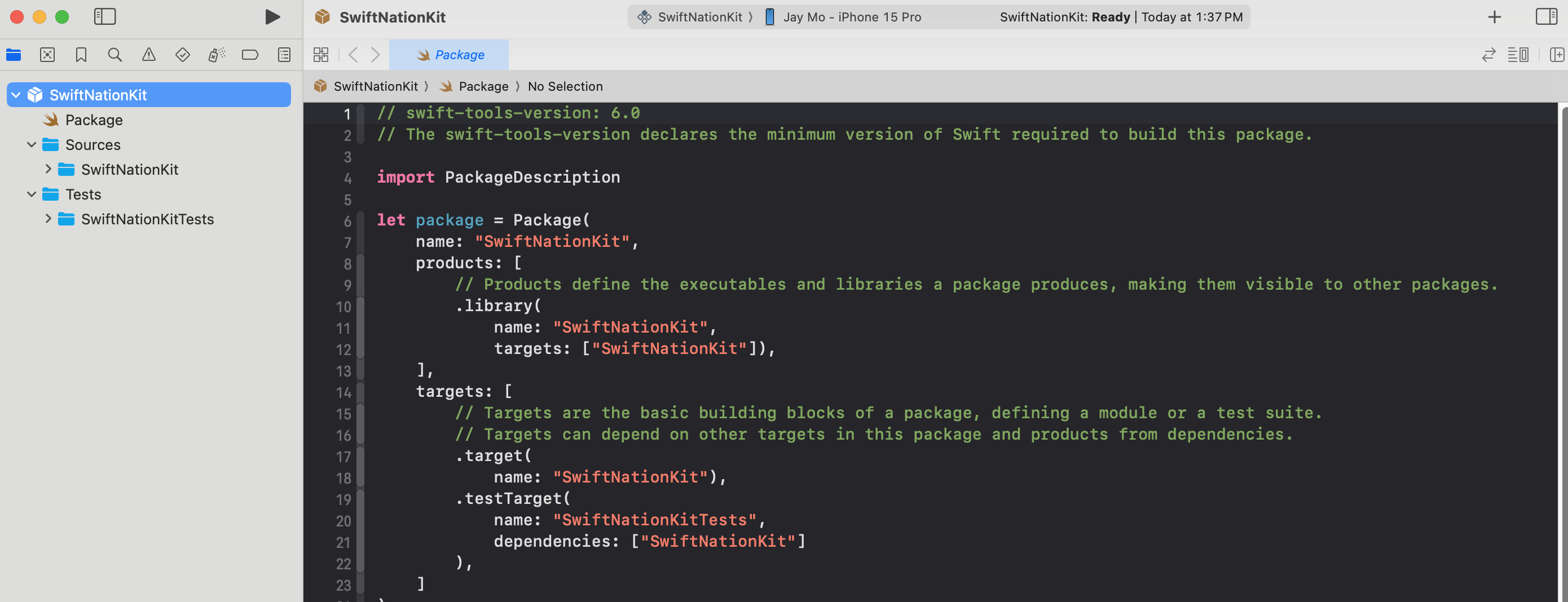The image size is (1568, 602).
Task: Select the Package manifest file in navigator
Action: (x=94, y=120)
